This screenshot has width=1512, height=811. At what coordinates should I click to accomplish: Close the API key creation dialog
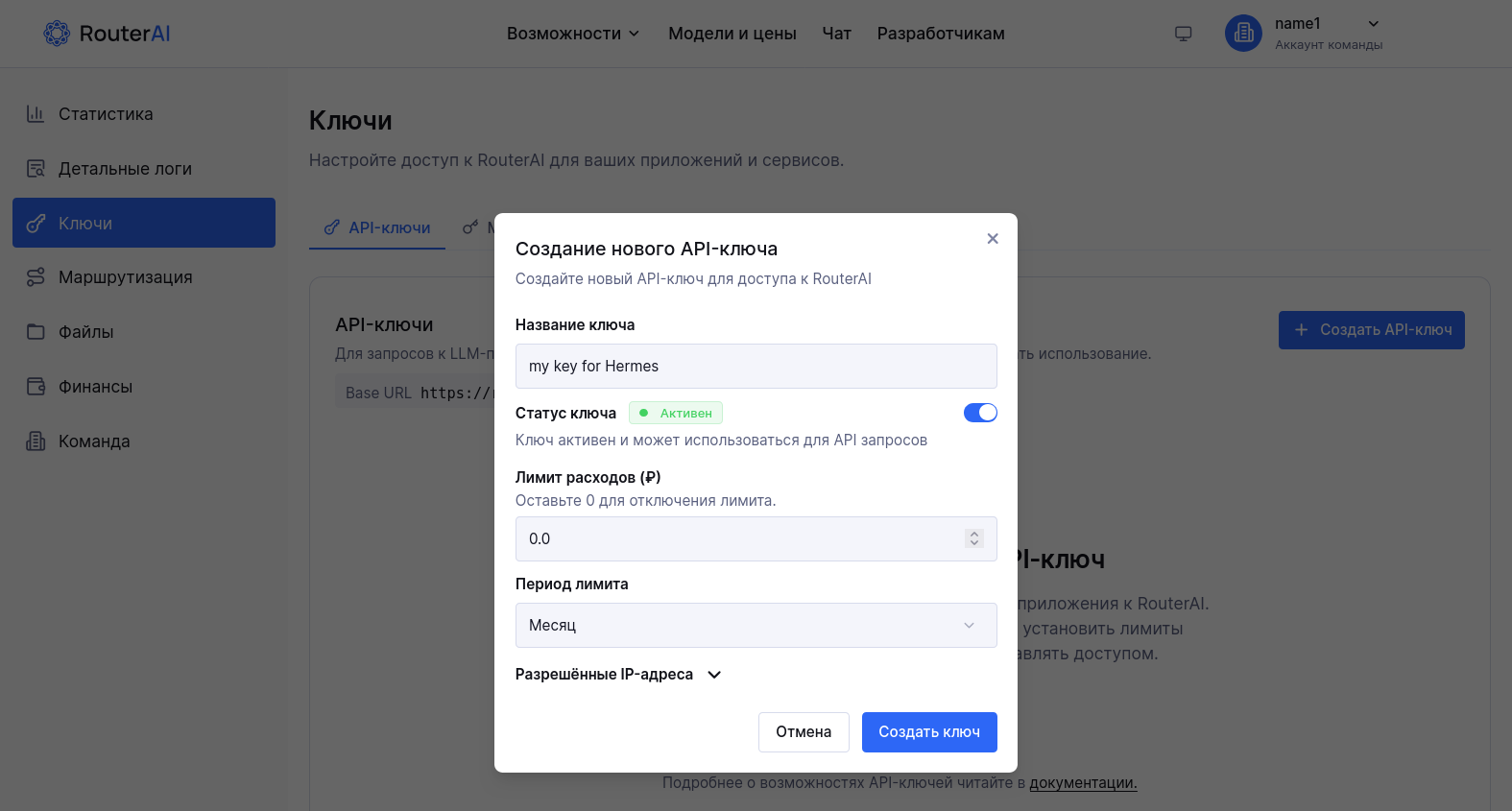click(x=993, y=238)
